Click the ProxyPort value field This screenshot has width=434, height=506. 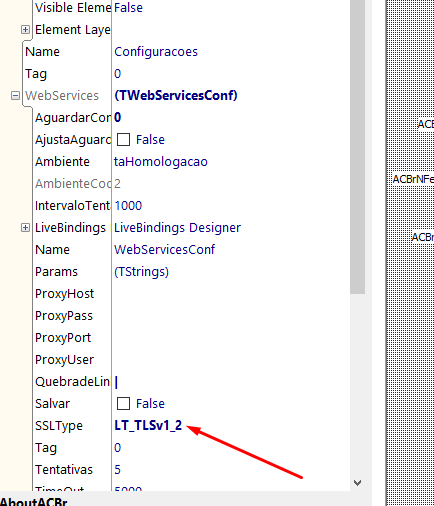click(231, 338)
